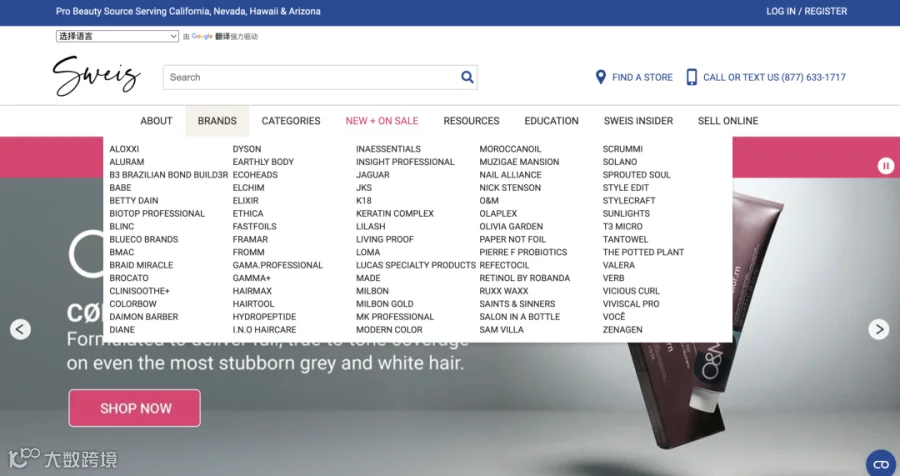Open the SELL ONLINE menu
900x476 pixels.
[728, 121]
